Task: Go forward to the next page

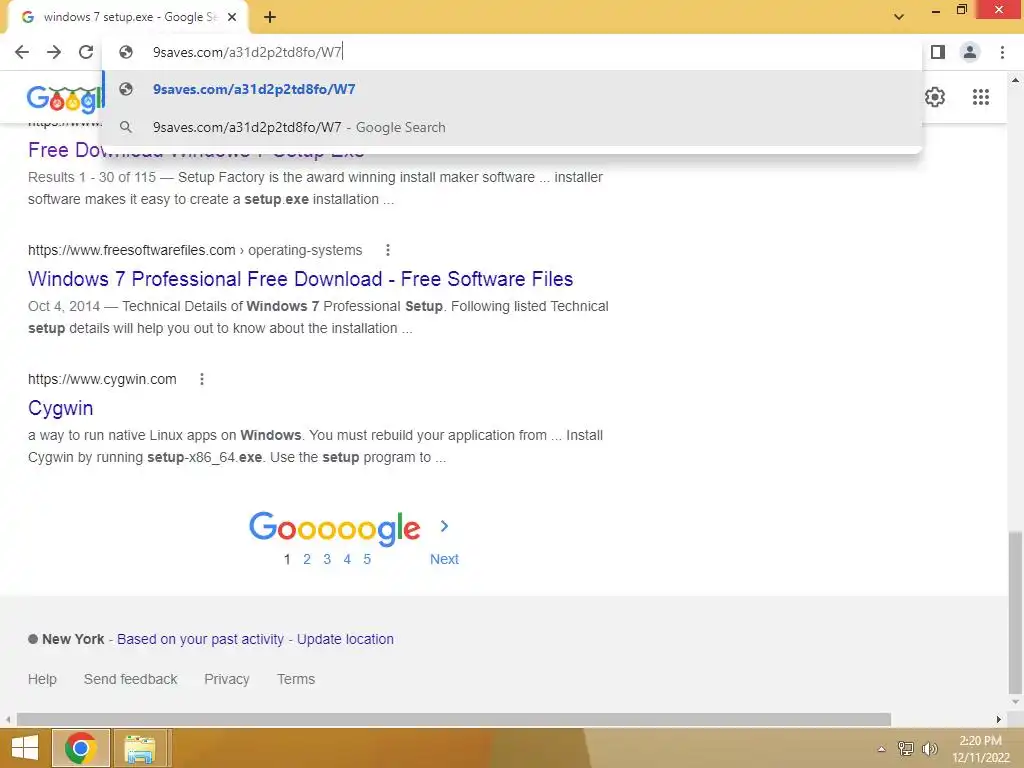Action: (54, 52)
